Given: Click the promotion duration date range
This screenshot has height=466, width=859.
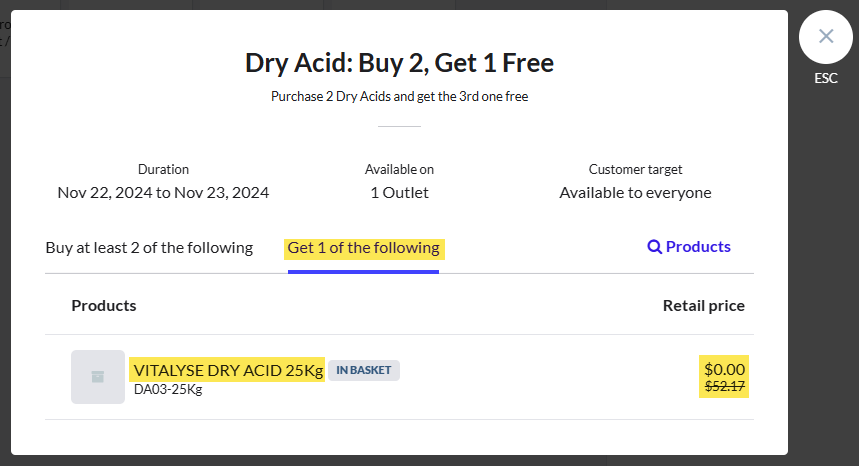Looking at the screenshot, I should 163,193.
